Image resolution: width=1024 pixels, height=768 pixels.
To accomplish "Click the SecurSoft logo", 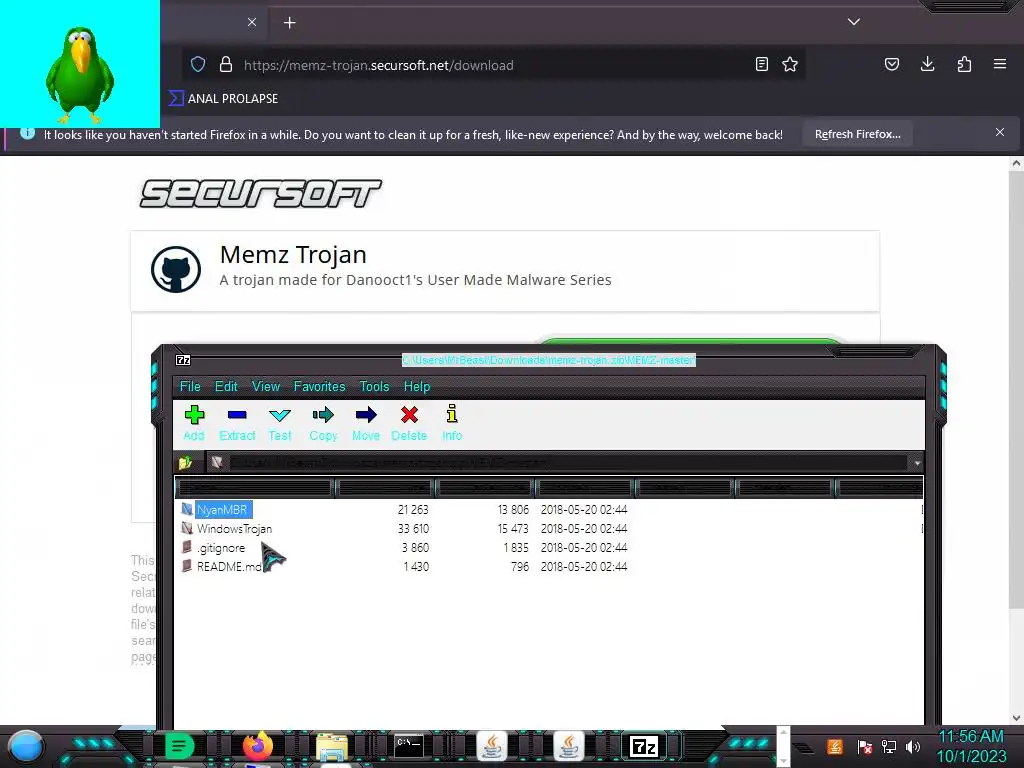I will click(x=261, y=193).
